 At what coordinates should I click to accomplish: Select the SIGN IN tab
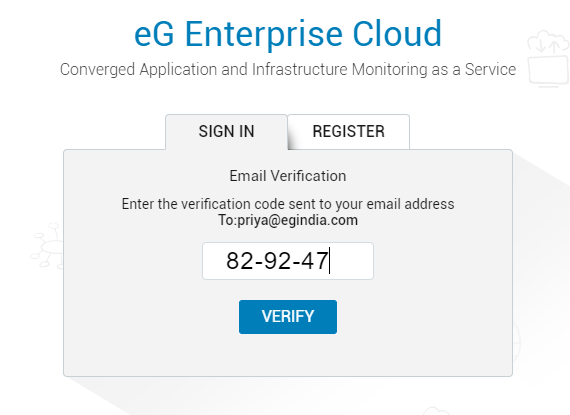pyautogui.click(x=226, y=132)
